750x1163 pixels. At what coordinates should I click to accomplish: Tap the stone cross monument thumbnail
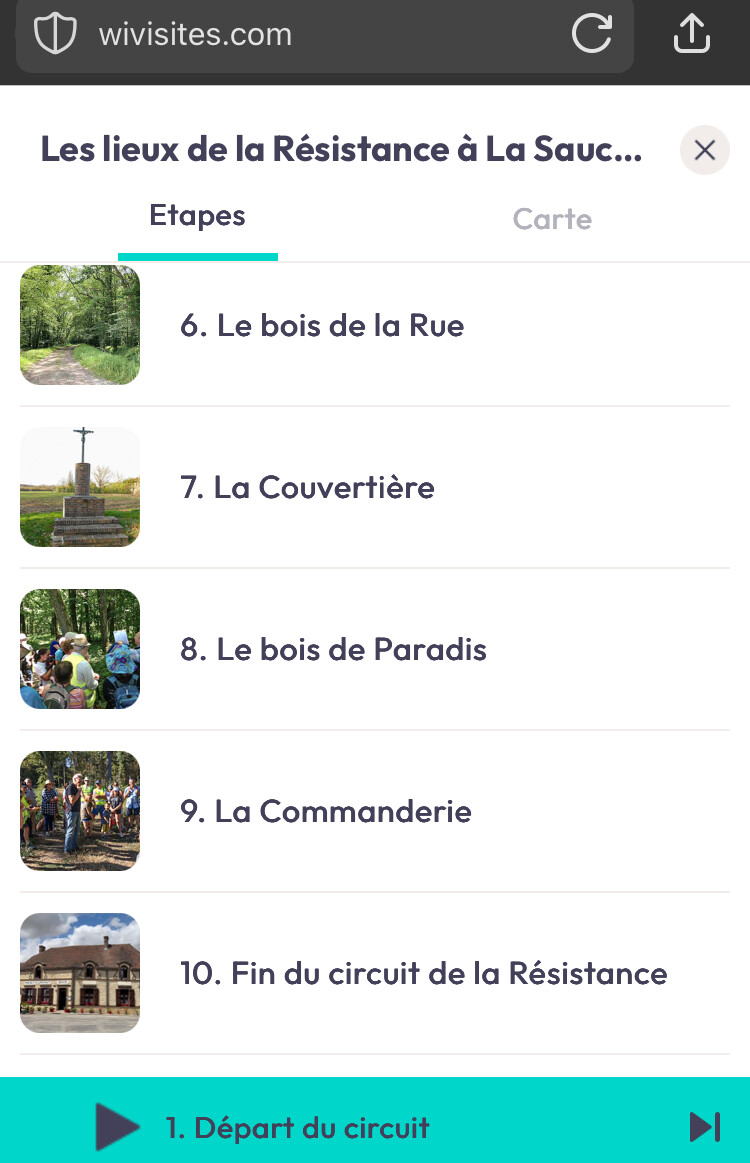point(80,487)
